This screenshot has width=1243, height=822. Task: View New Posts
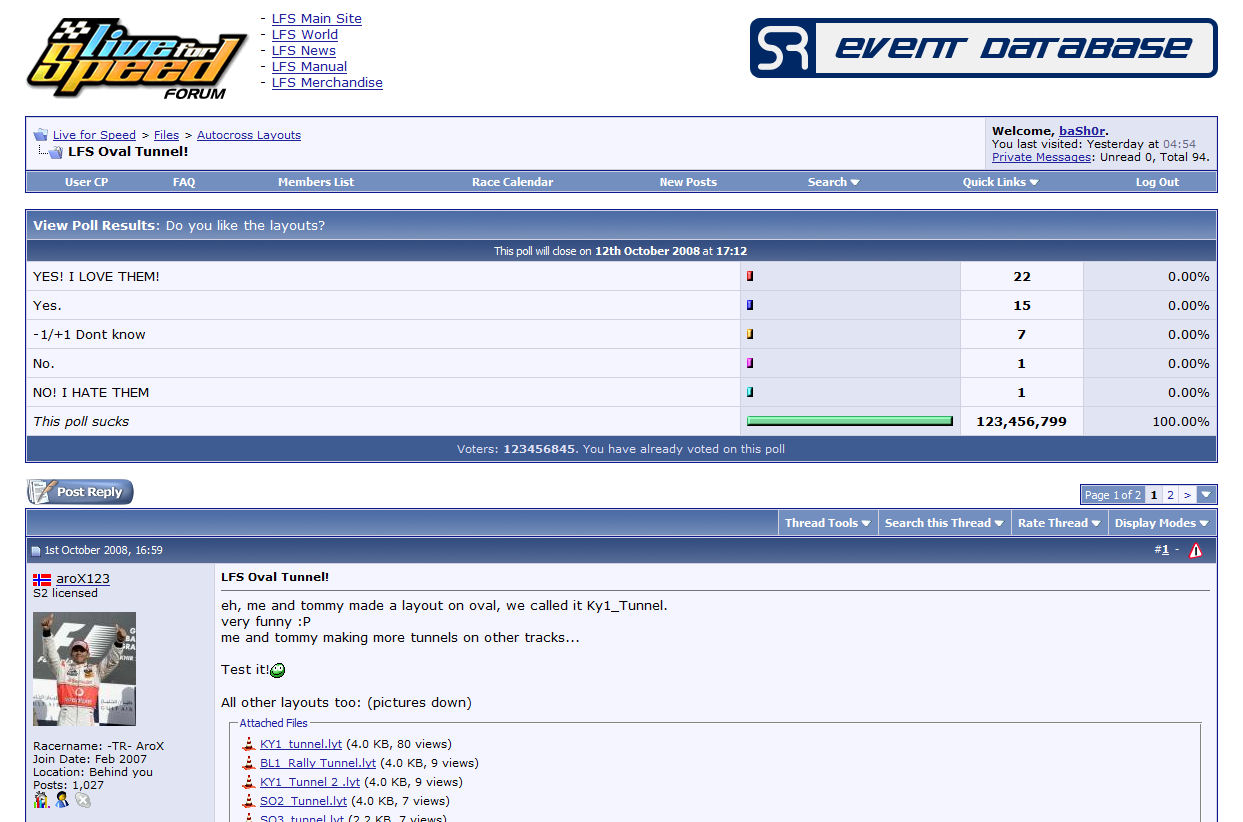click(x=688, y=182)
